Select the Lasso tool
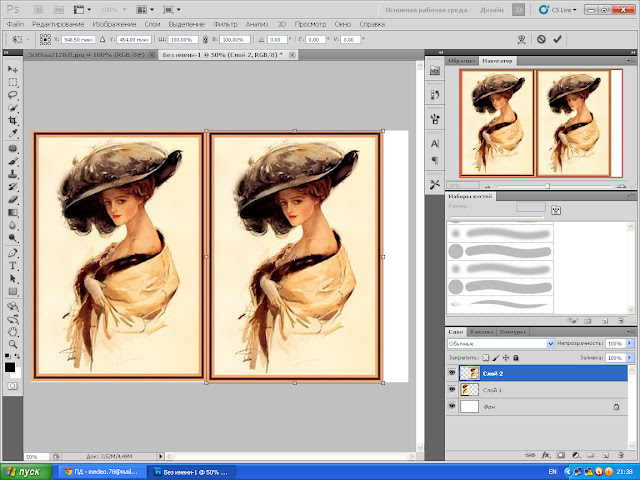The image size is (640, 480). pos(13,96)
